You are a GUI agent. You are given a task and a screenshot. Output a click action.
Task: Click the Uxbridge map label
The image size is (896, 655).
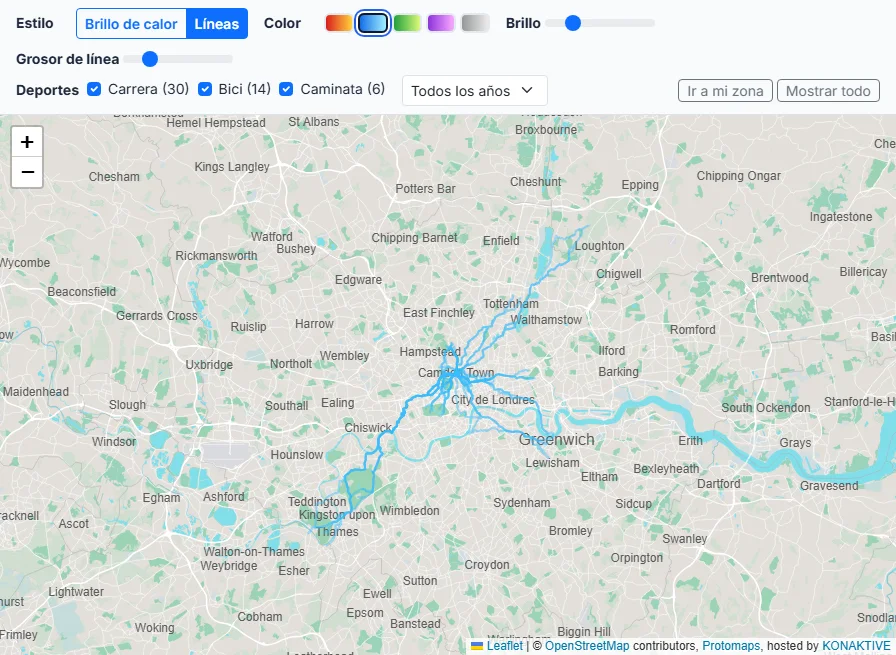pyautogui.click(x=209, y=365)
